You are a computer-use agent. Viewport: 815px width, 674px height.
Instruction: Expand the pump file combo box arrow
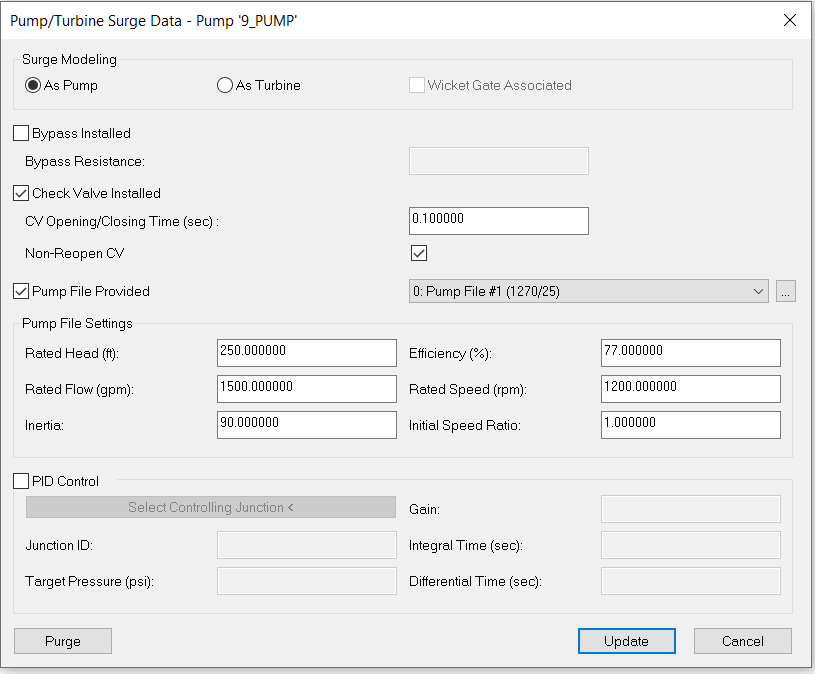[757, 291]
